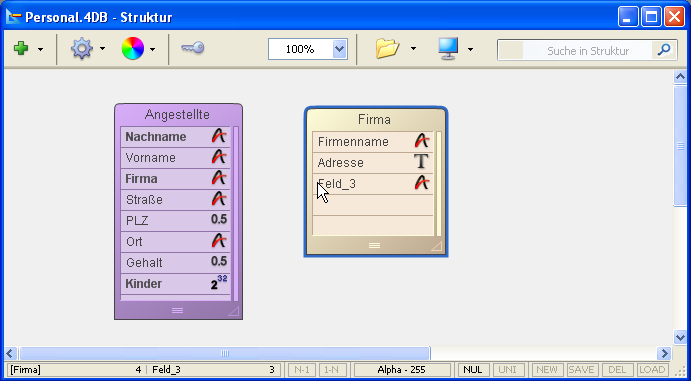Click the 2^32 type icon beside Kinder
This screenshot has height=381, width=691.
click(x=219, y=283)
